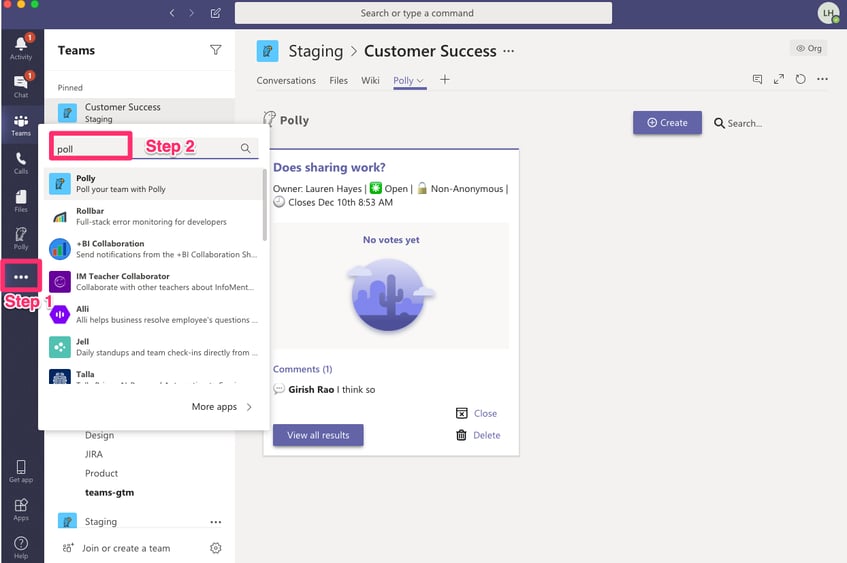Open Files in the sidebar
The width and height of the screenshot is (847, 563).
[x=21, y=200]
